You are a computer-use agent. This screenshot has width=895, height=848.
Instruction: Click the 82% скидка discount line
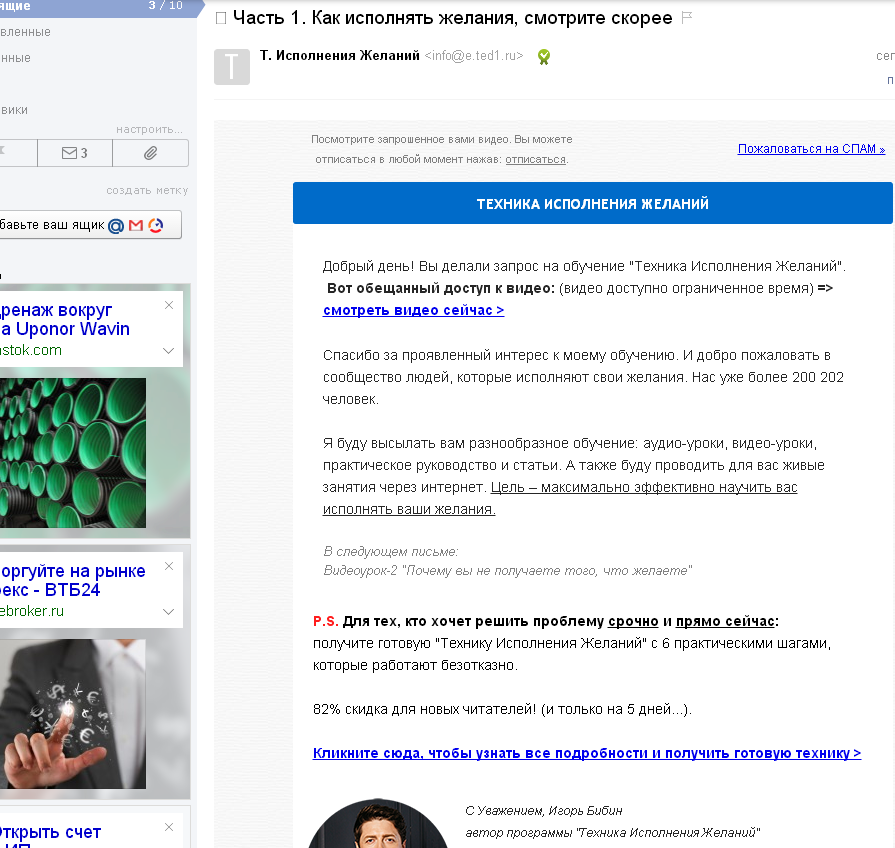click(x=502, y=709)
